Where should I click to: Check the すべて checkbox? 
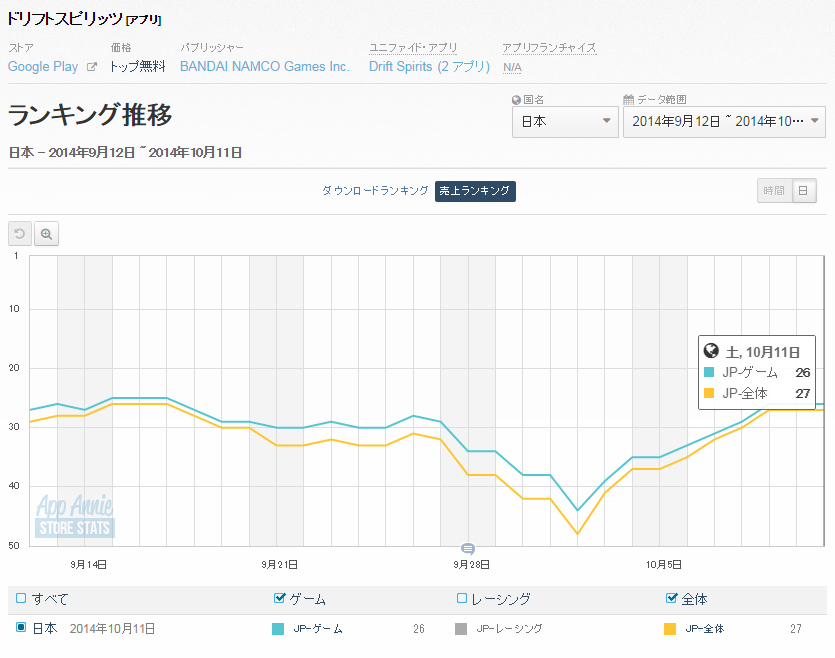[21, 599]
